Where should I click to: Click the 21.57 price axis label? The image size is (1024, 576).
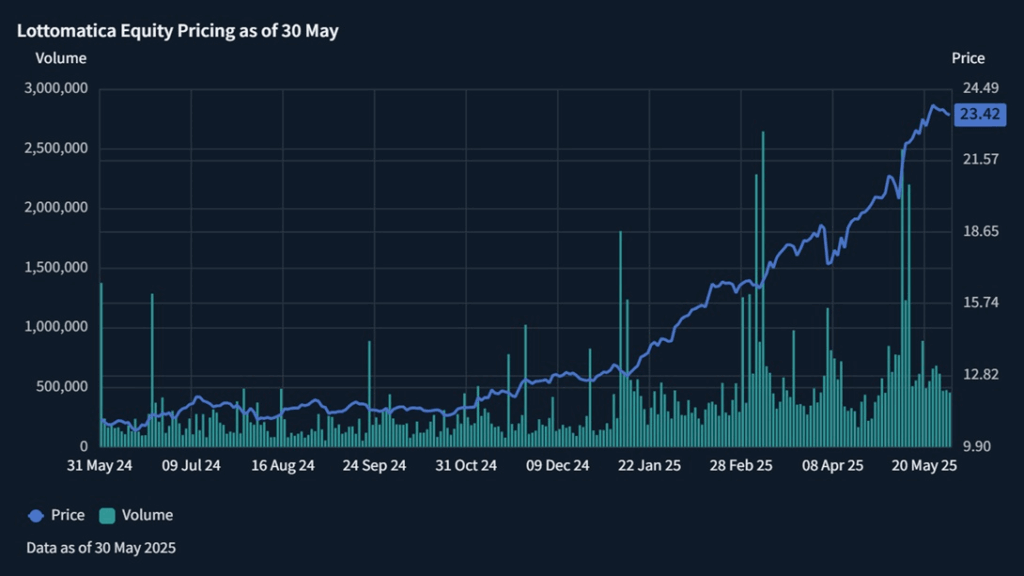point(981,159)
